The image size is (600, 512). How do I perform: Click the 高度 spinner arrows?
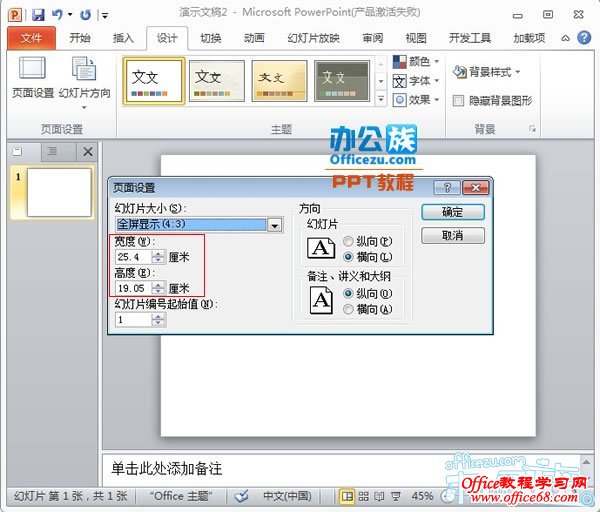(158, 288)
